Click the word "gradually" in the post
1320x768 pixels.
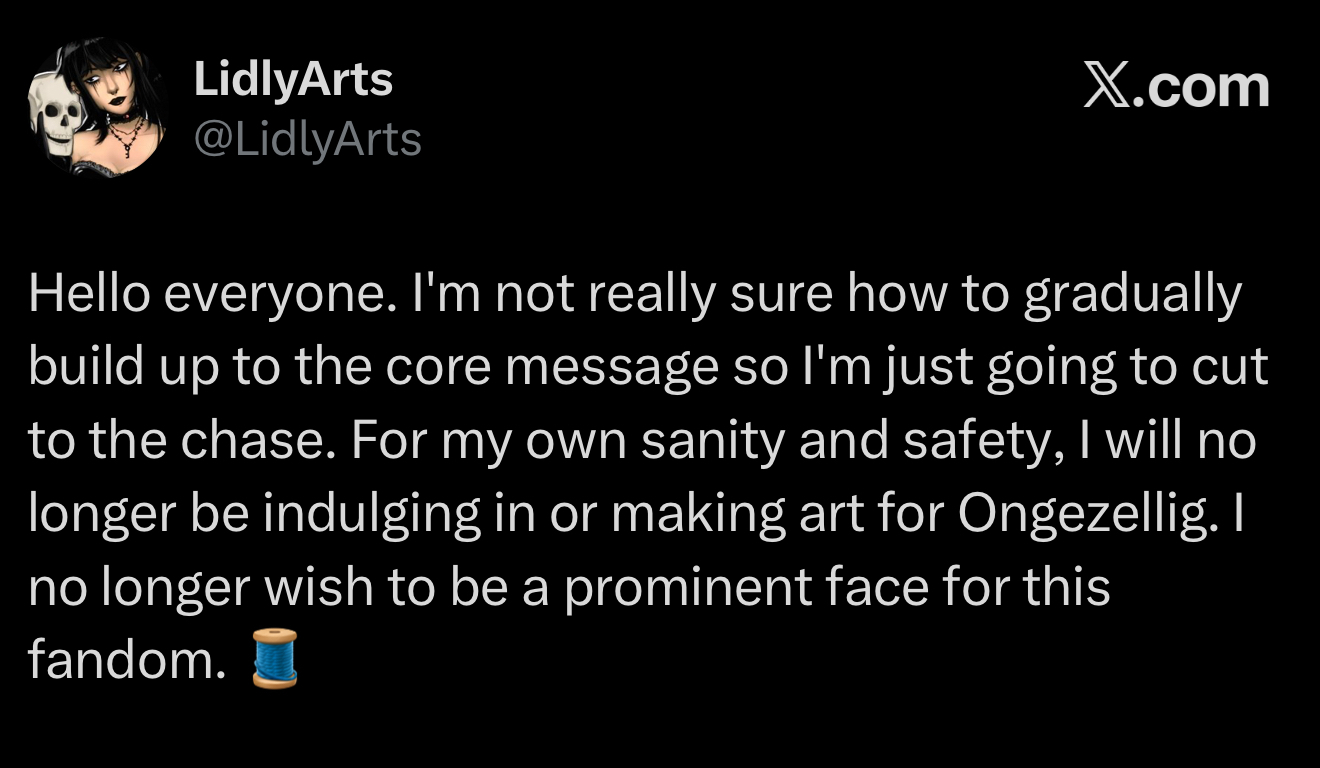coord(1132,295)
